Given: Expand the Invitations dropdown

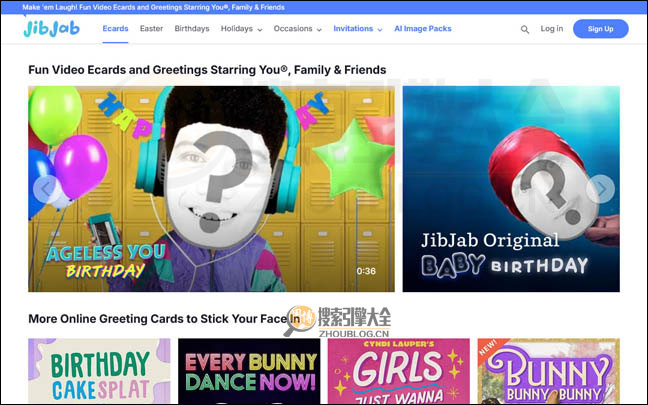Looking at the screenshot, I should 358,29.
